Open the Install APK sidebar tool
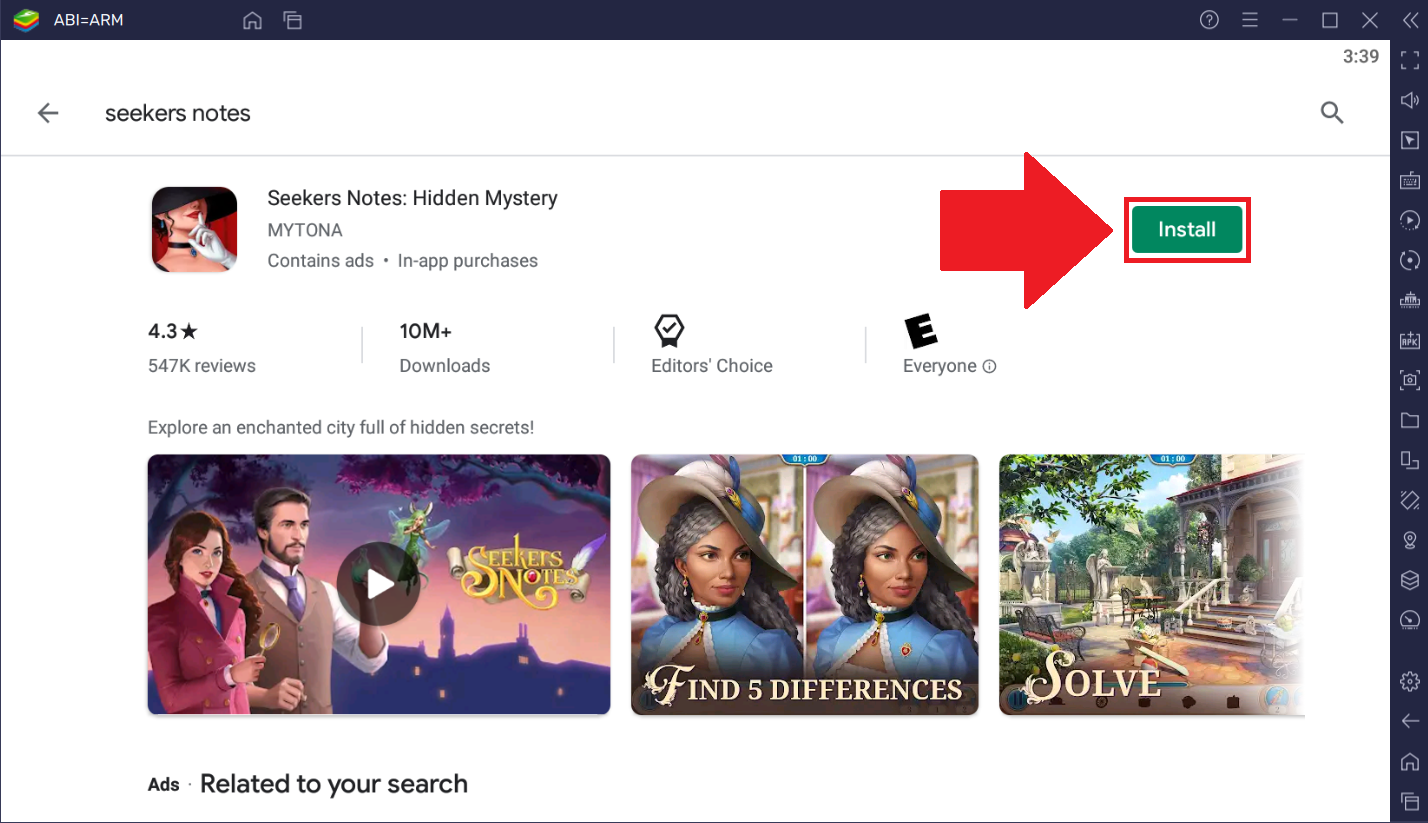 click(x=1410, y=340)
